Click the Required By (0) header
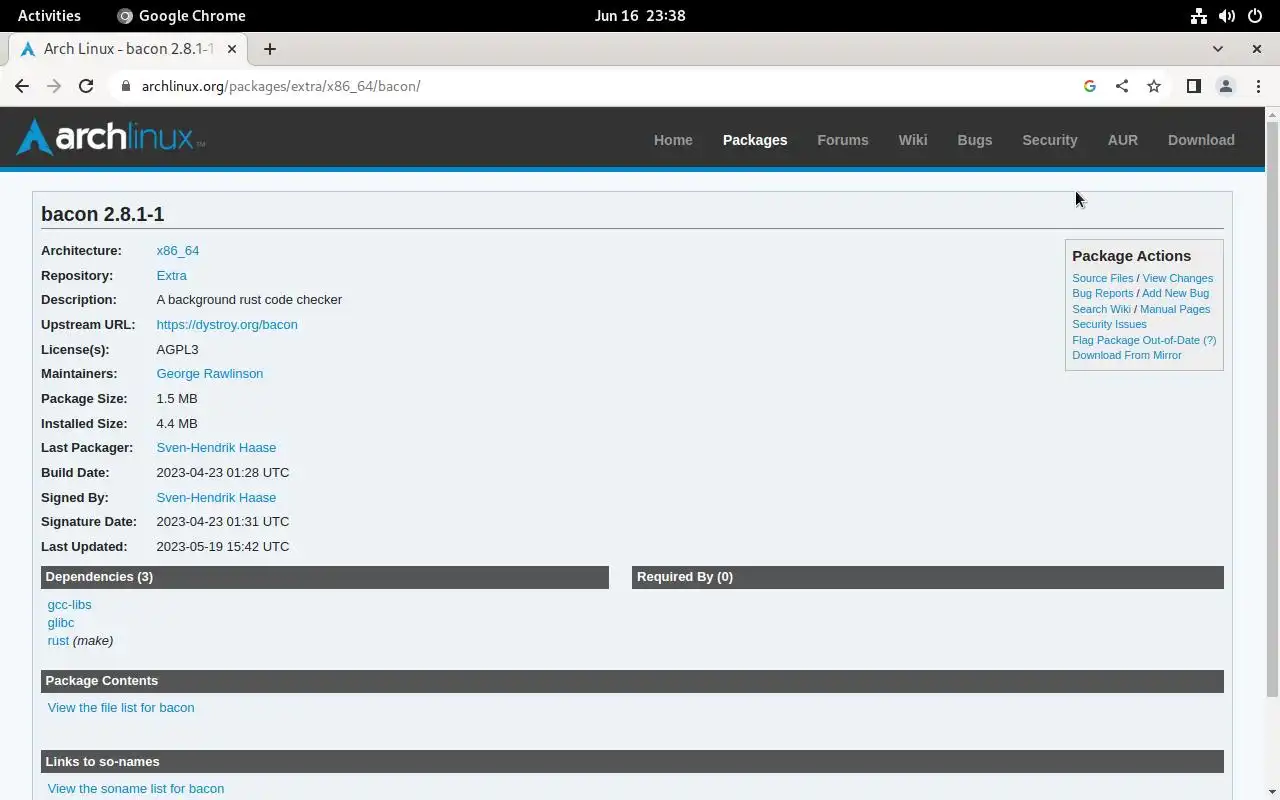Screen dimensions: 1280x800 click(x=928, y=577)
